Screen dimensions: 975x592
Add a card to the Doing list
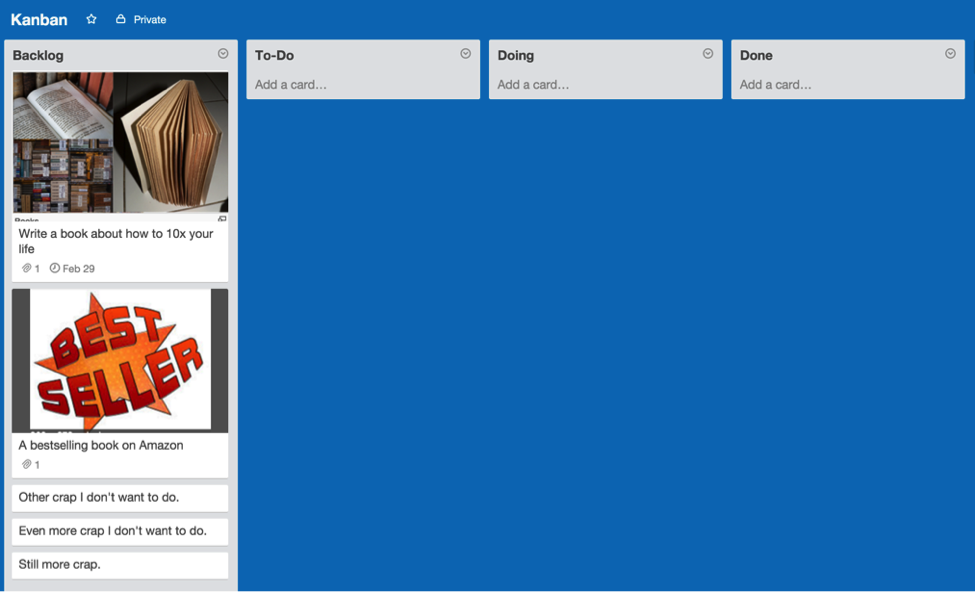533,85
